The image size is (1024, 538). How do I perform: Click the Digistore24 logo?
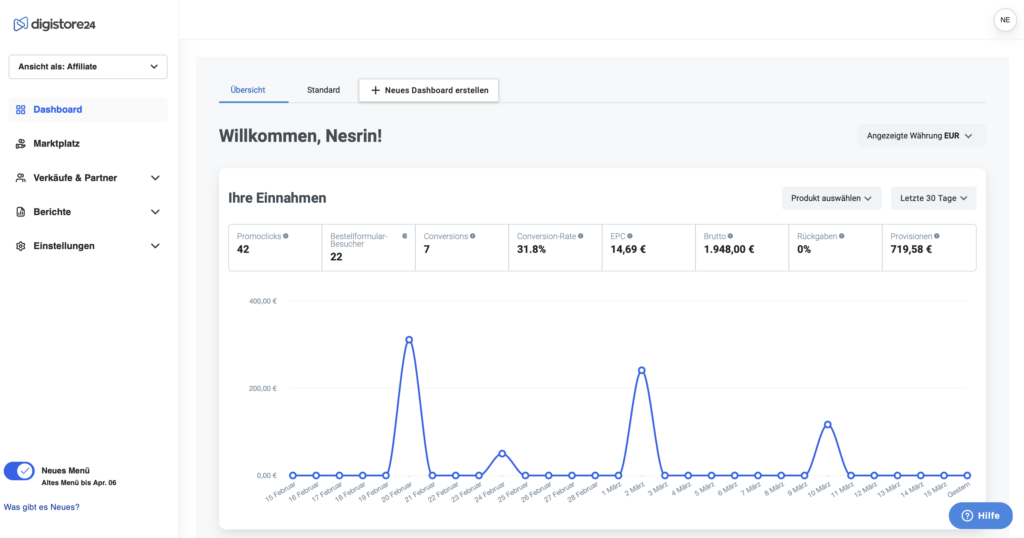pos(55,23)
